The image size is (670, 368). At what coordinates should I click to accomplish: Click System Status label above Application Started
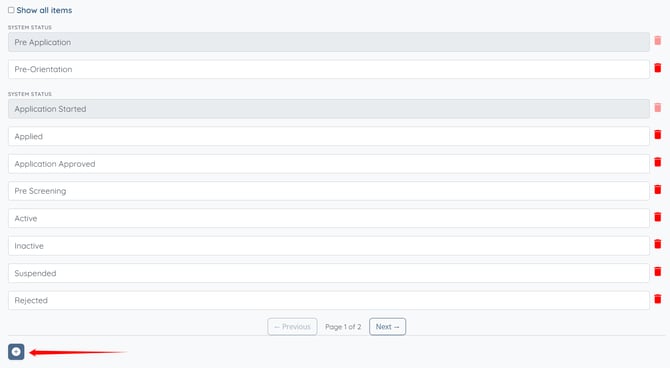point(30,94)
